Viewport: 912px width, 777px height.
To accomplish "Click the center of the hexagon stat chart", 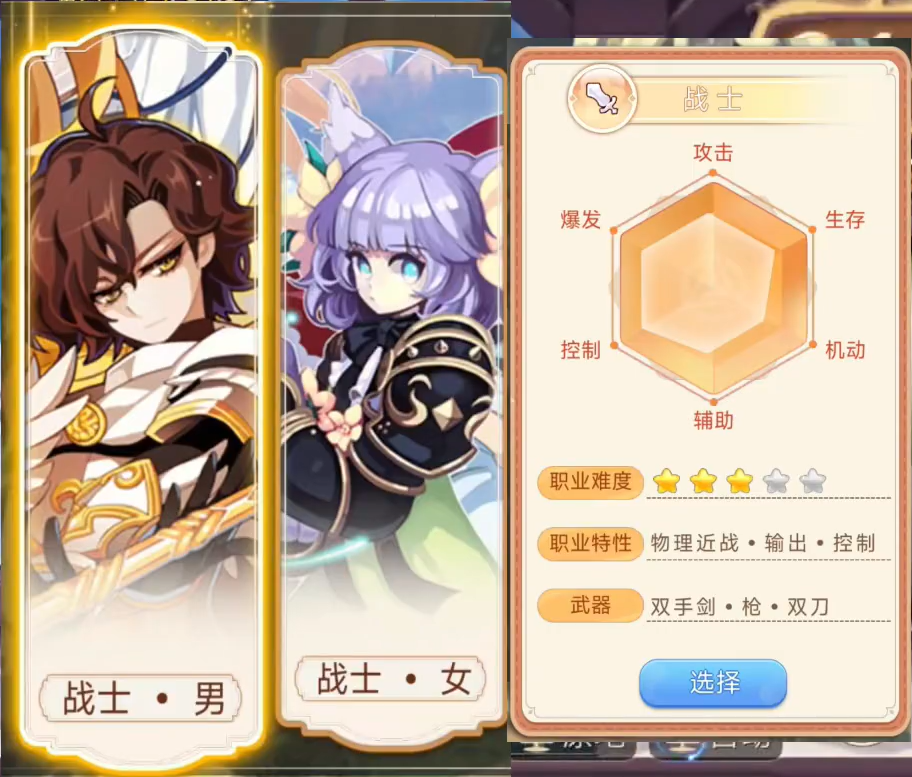I will point(713,288).
